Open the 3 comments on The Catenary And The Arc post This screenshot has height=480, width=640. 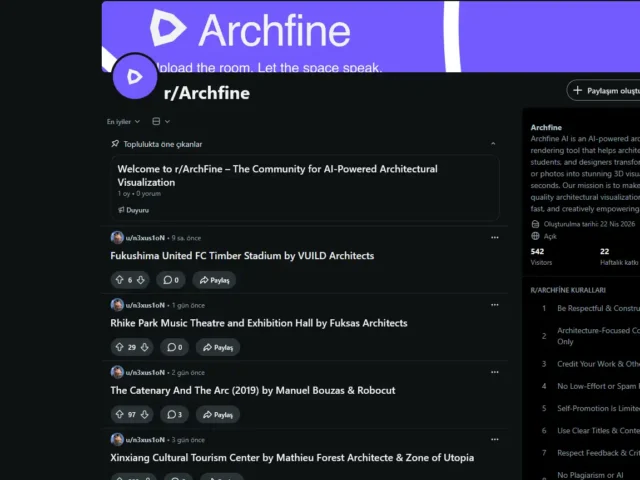(175, 415)
